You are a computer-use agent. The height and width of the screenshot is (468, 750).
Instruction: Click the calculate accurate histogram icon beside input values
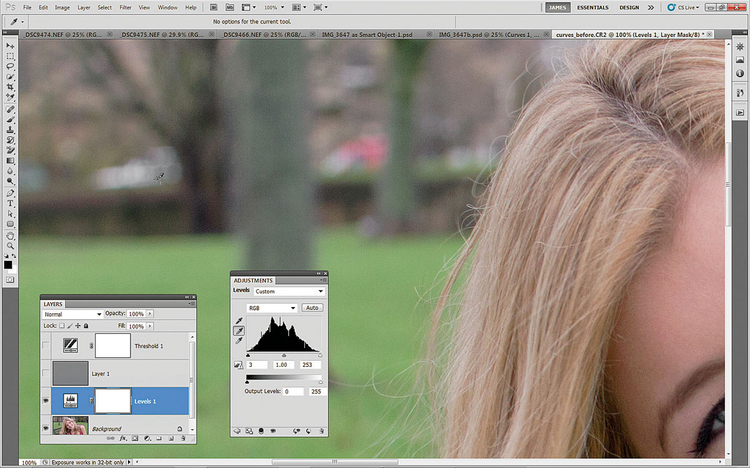pos(238,365)
